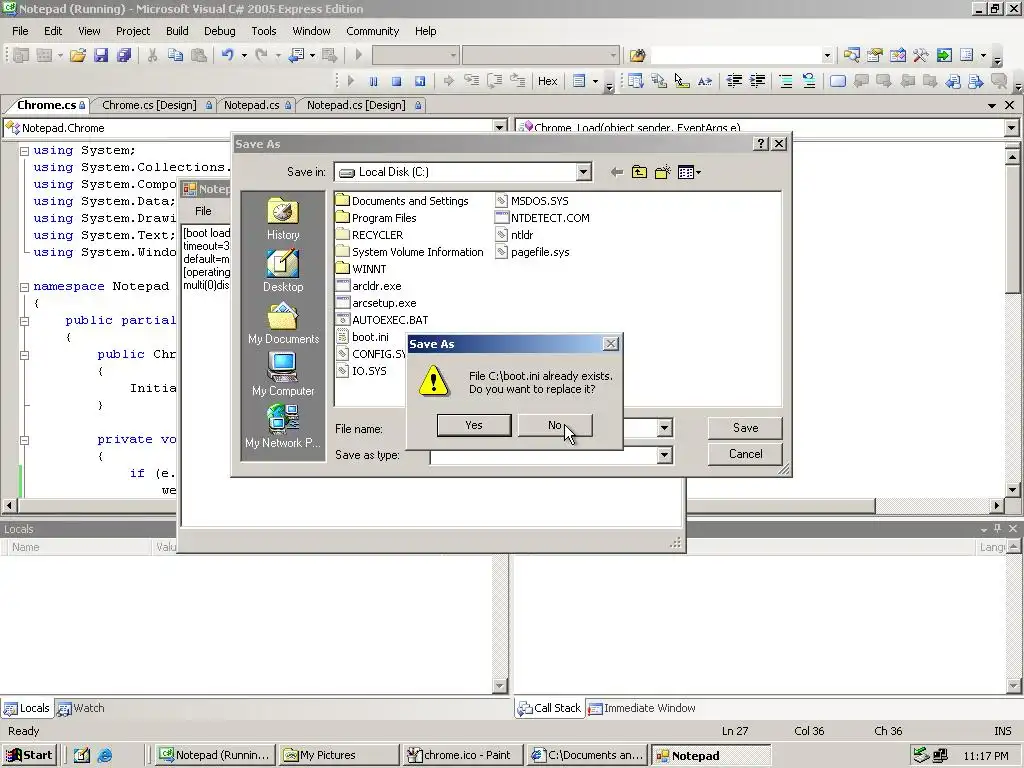Click My Documents places shortcut

(283, 323)
